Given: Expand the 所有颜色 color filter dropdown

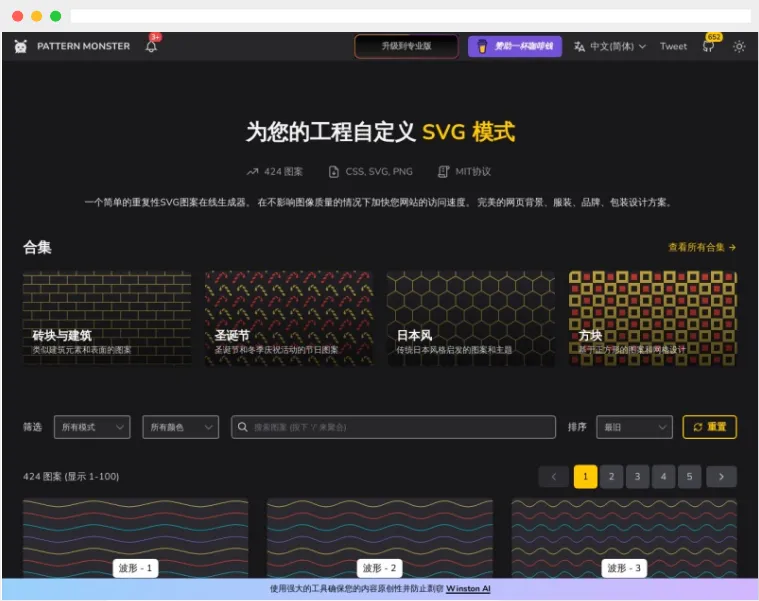Looking at the screenshot, I should pyautogui.click(x=180, y=427).
